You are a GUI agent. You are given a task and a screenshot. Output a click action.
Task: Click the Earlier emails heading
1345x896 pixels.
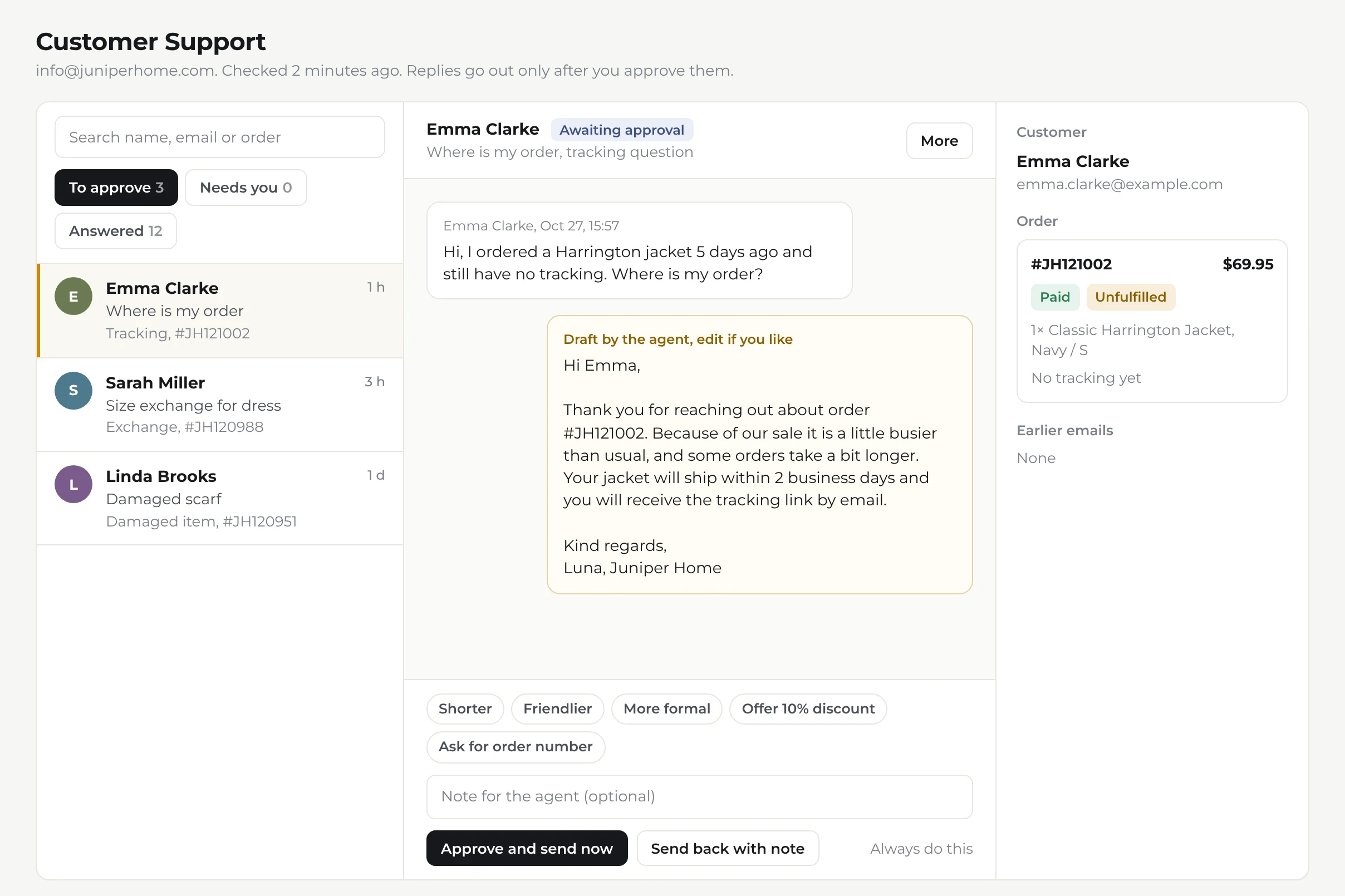(x=1064, y=430)
